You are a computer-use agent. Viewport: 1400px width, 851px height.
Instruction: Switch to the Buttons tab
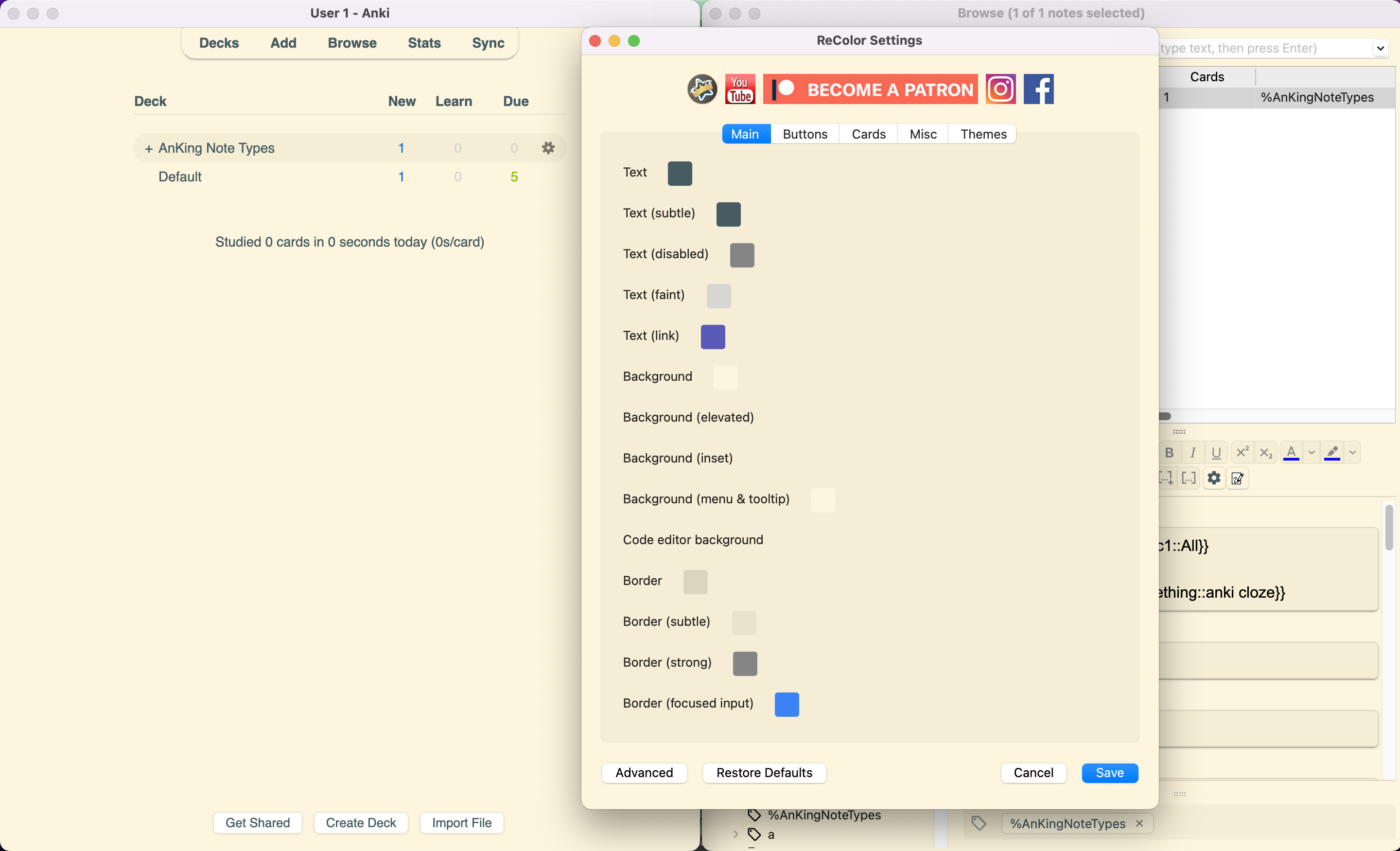[805, 134]
